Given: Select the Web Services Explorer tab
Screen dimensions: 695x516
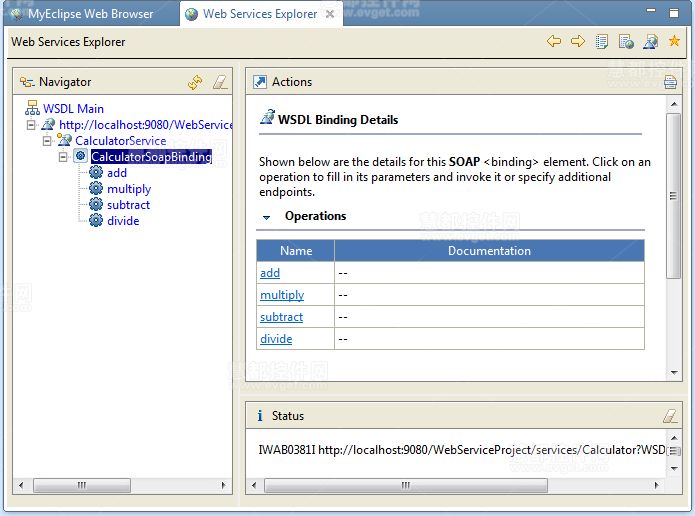Looking at the screenshot, I should pos(260,14).
